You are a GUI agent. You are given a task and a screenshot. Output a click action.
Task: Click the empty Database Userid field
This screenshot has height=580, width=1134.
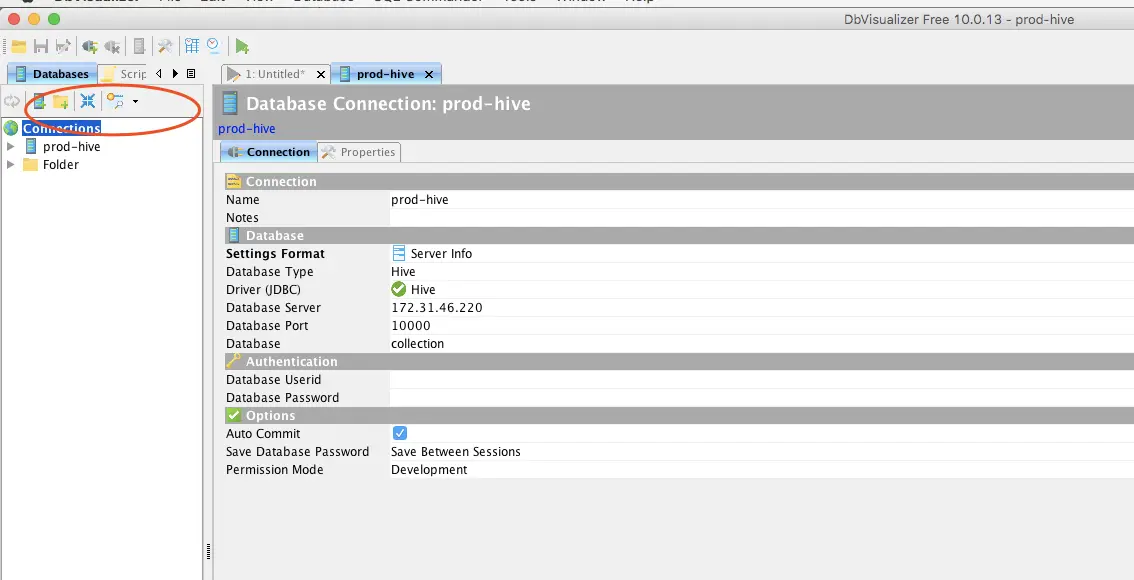[762, 380]
